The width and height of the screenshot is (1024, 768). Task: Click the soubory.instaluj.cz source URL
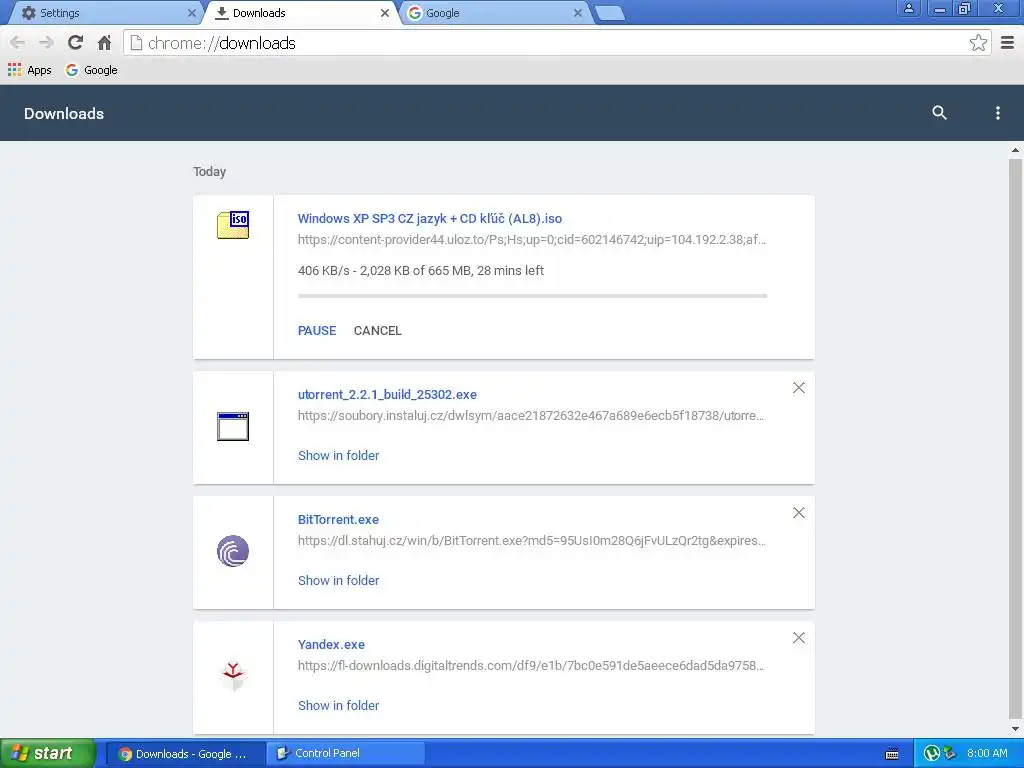[531, 415]
